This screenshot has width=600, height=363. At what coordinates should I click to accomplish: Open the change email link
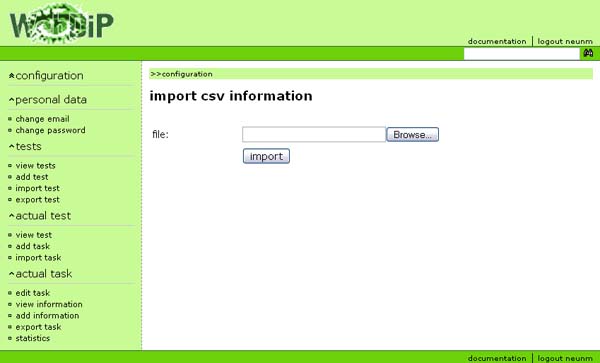42,119
